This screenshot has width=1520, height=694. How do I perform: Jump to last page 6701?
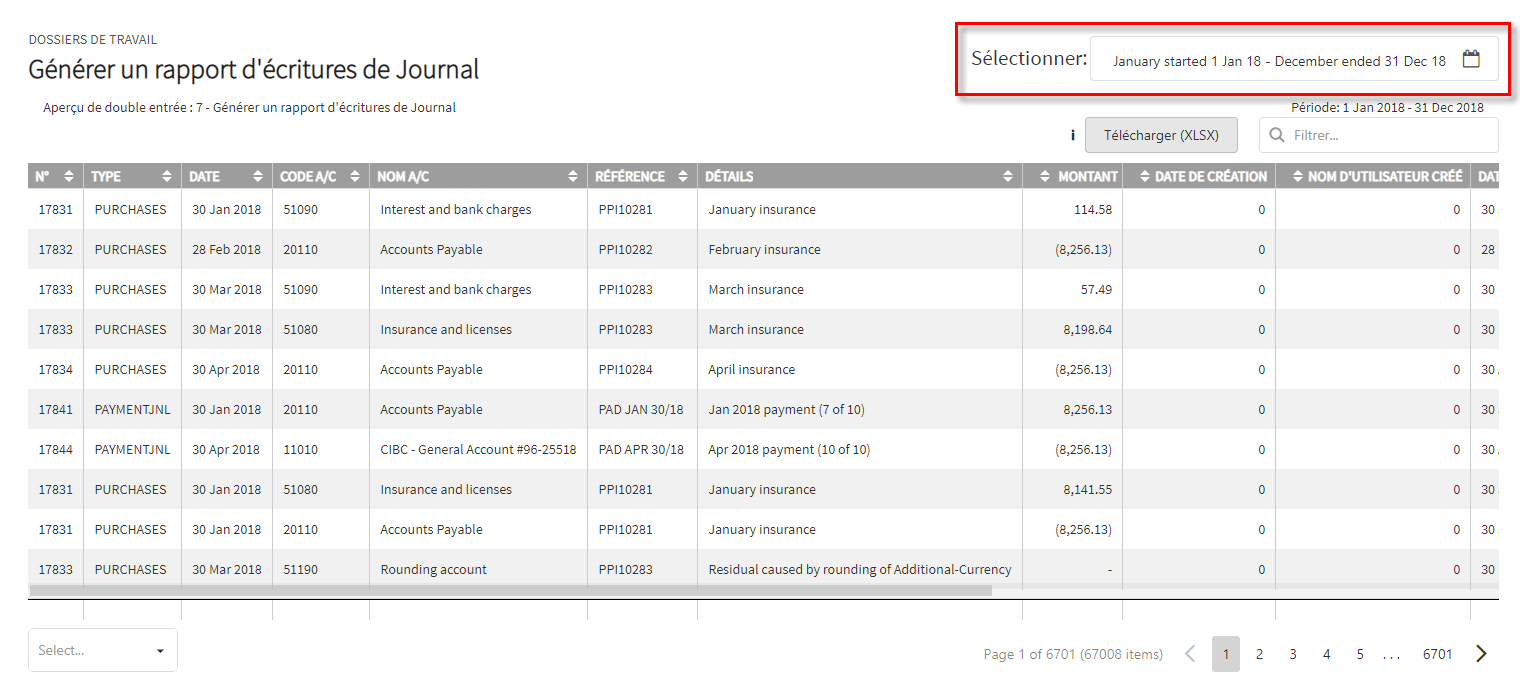(x=1437, y=654)
